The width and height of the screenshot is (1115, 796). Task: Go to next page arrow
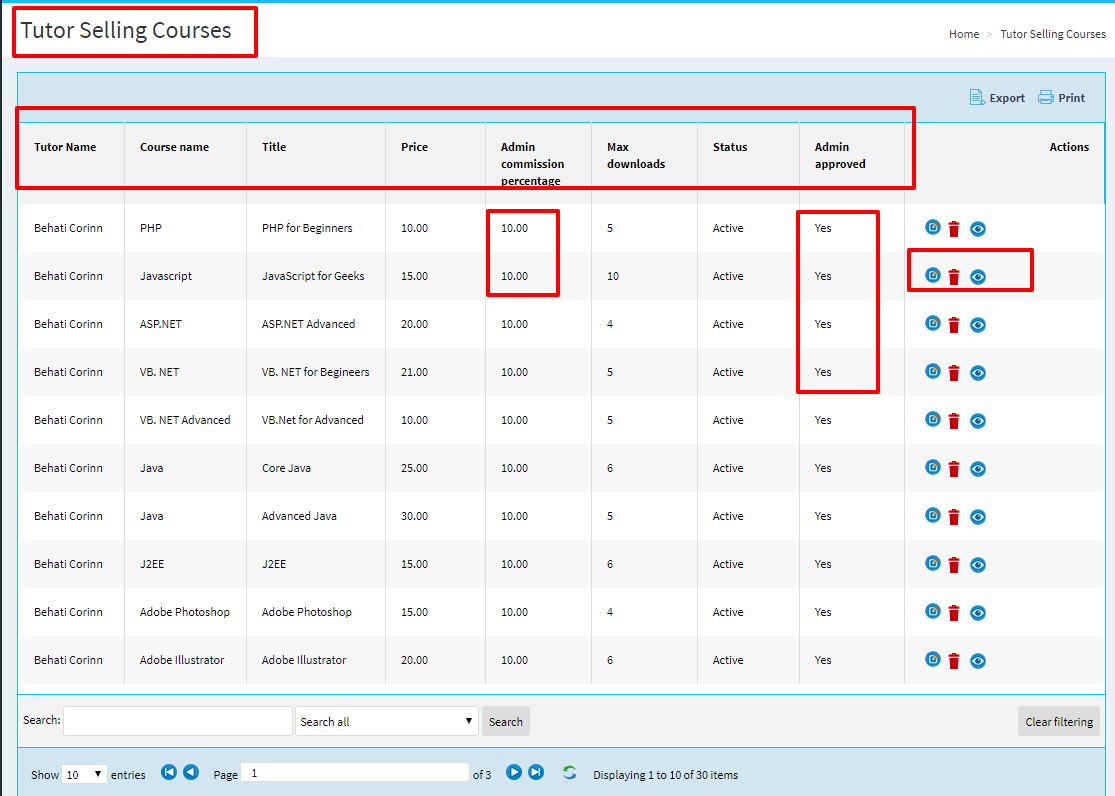click(x=514, y=772)
